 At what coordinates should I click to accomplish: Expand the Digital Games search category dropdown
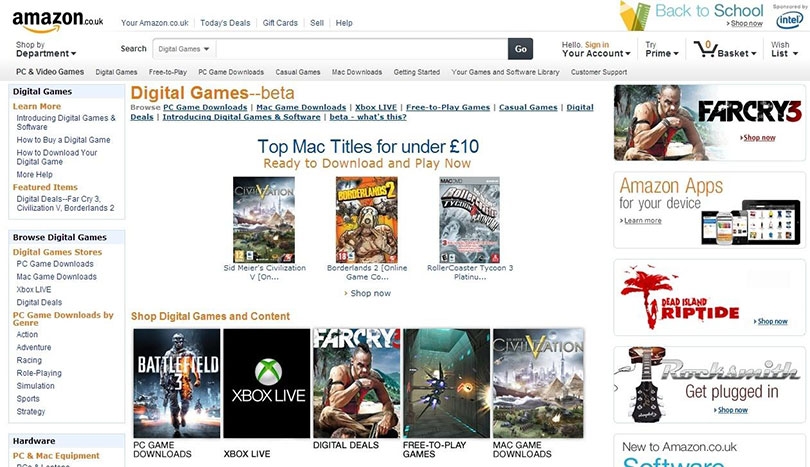tap(184, 49)
